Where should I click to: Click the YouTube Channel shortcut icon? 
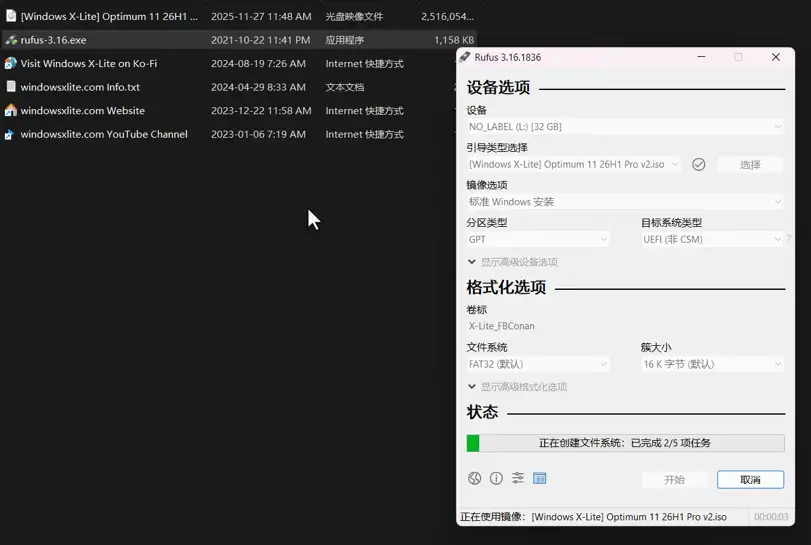[11, 134]
